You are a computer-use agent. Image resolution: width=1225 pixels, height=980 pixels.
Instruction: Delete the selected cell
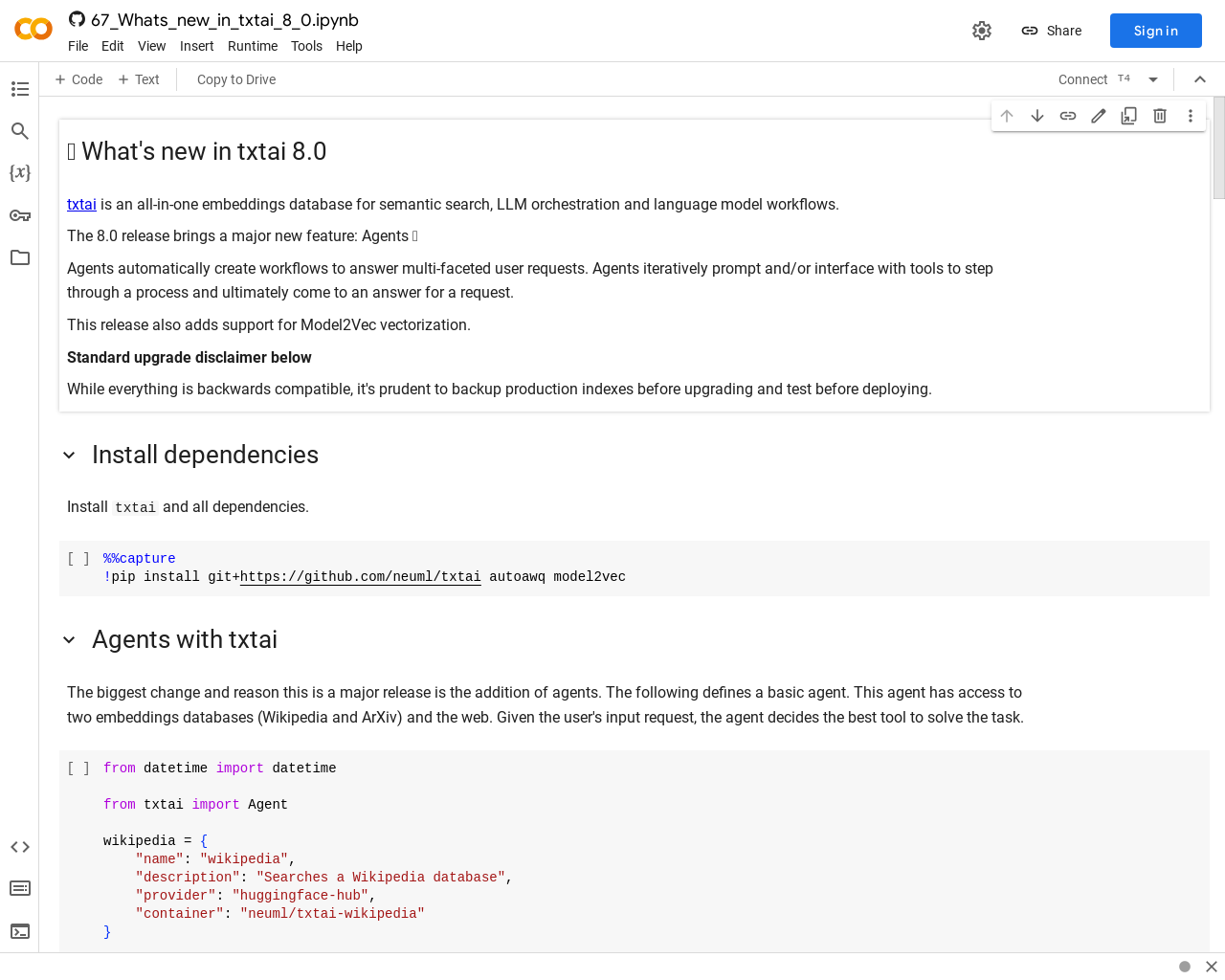(x=1160, y=116)
